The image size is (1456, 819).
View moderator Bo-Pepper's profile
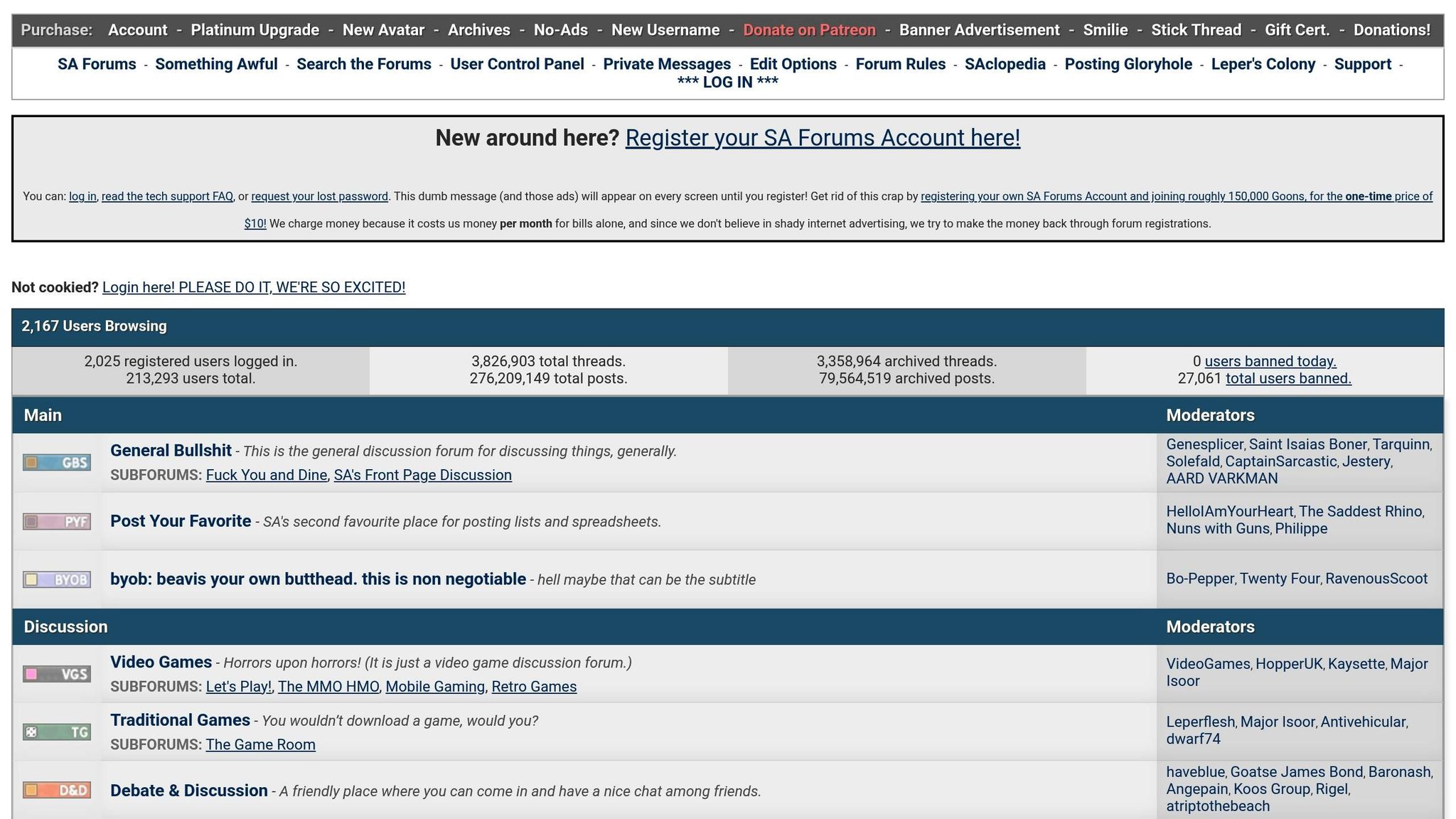(1200, 579)
